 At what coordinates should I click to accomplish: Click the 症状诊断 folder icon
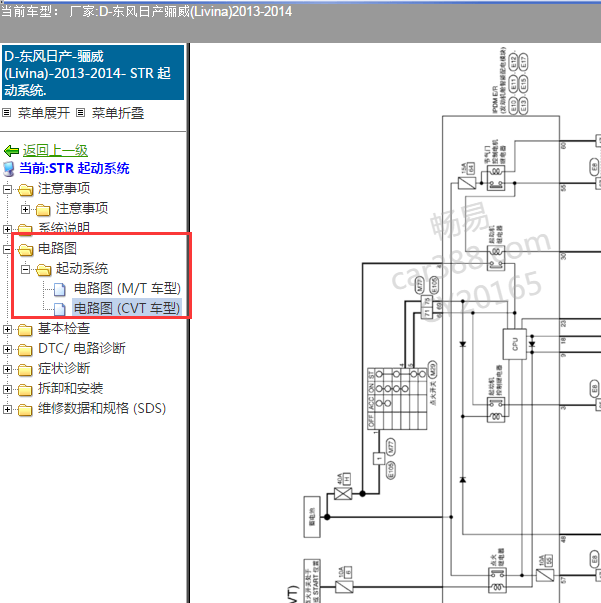(x=26, y=369)
